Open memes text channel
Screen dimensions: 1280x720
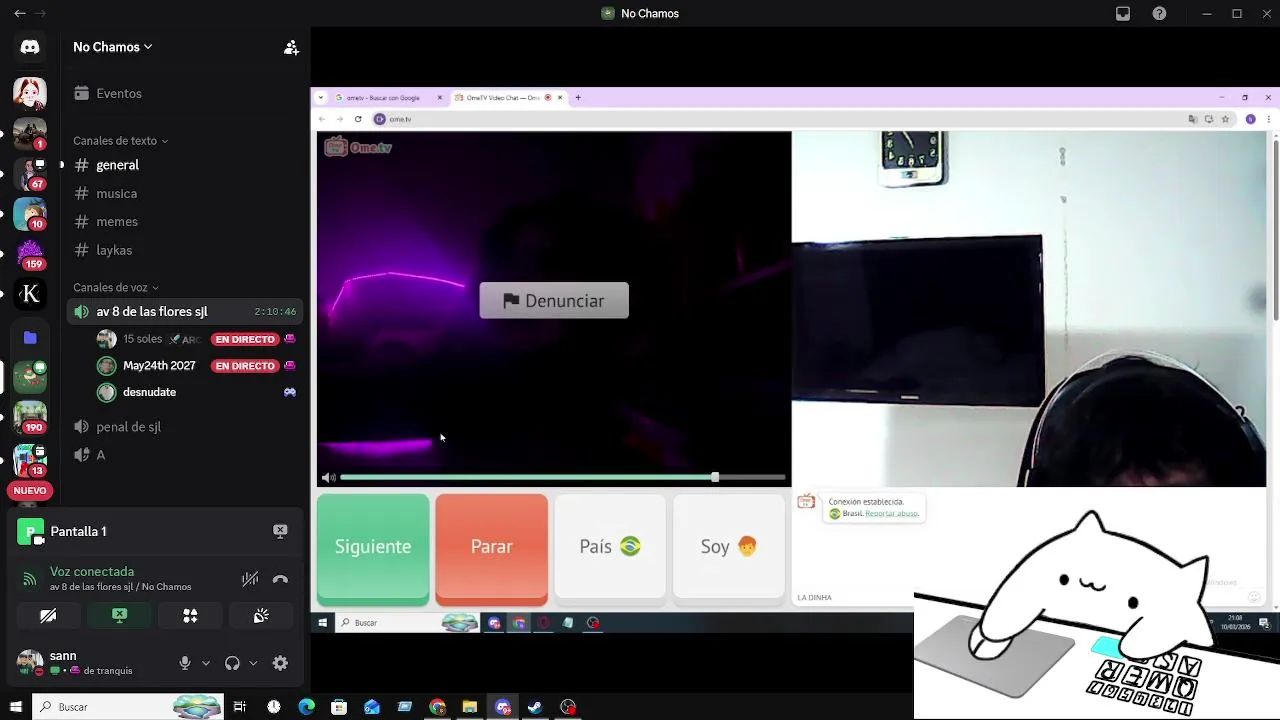(184, 221)
